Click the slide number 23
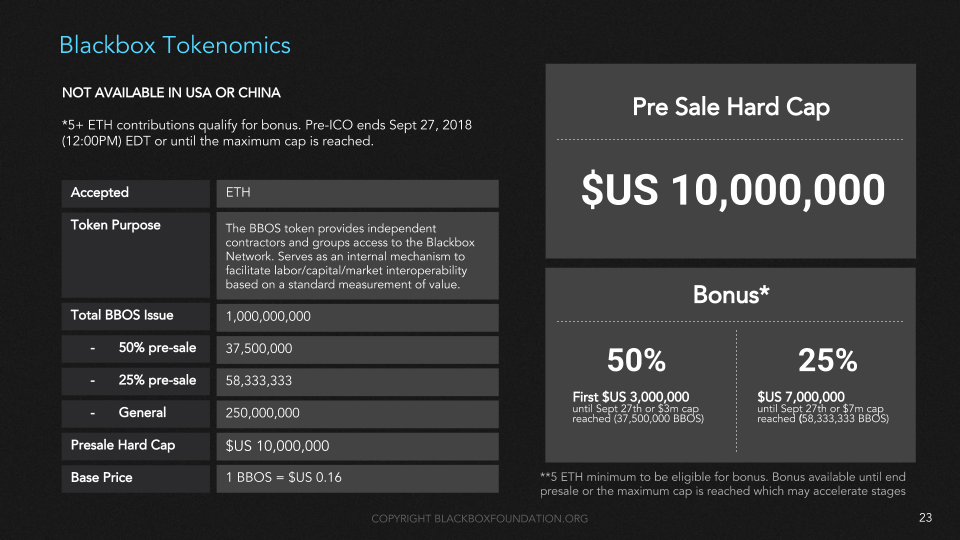Screen dimensions: 960x540 click(925, 517)
